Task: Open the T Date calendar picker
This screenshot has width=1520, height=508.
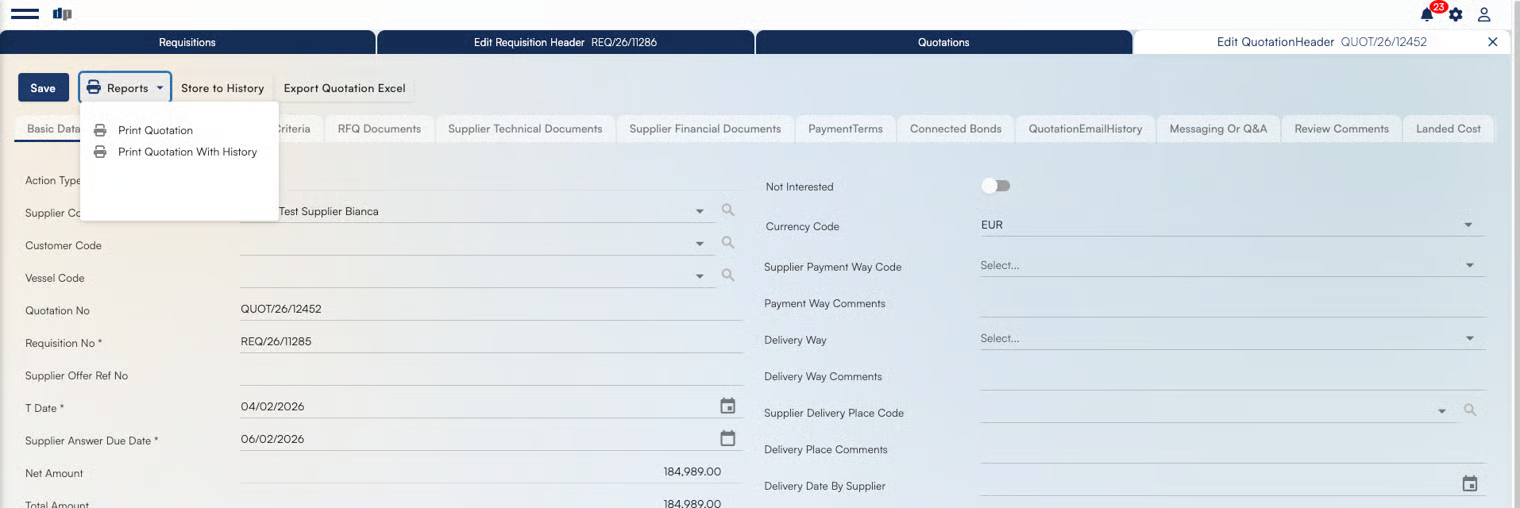Action: tap(728, 406)
